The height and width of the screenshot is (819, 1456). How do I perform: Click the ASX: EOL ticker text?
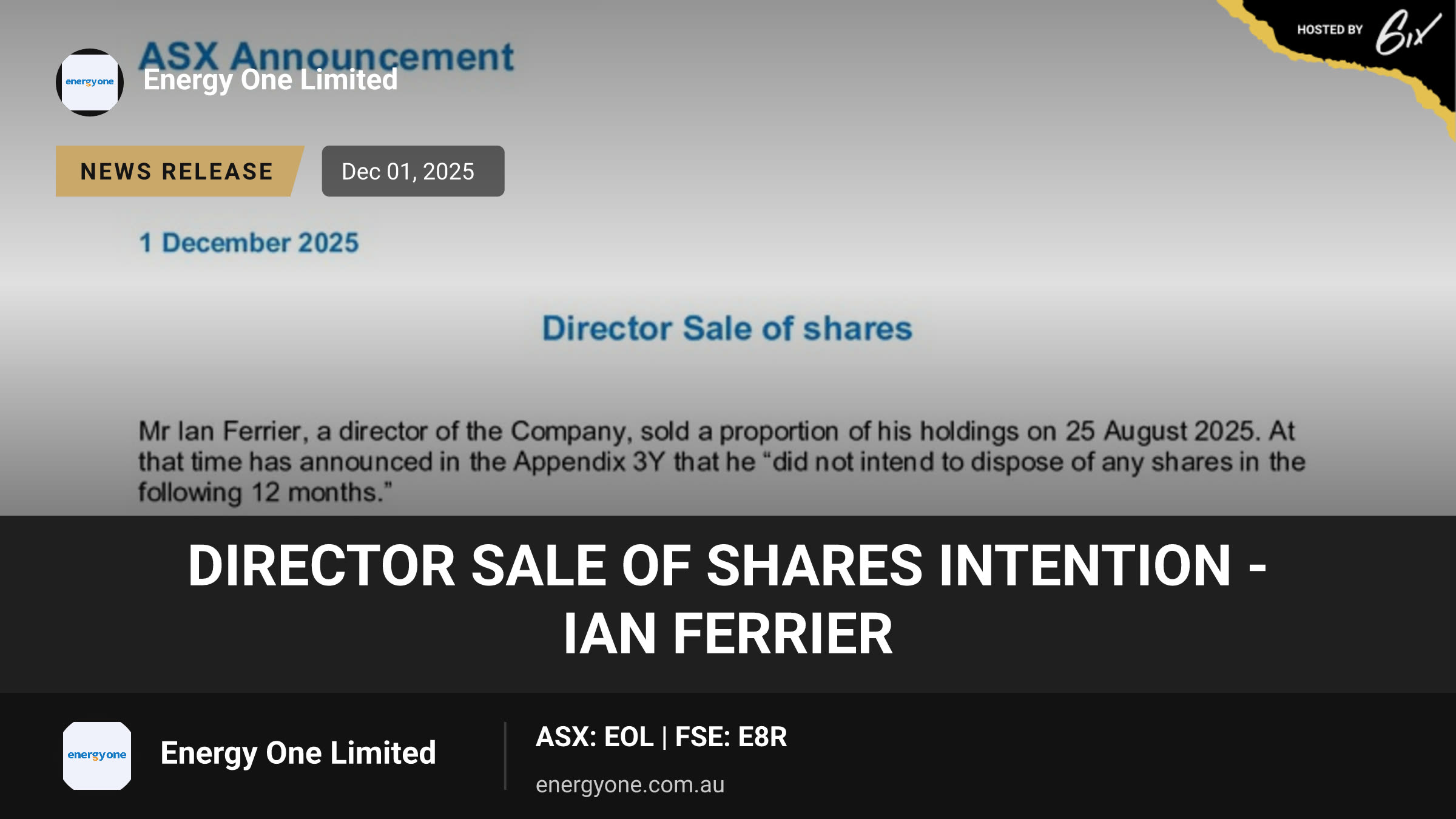[x=595, y=737]
